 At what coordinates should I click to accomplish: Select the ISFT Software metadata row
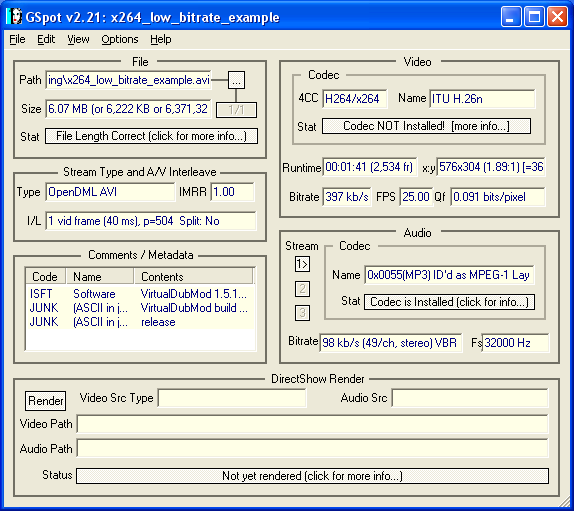click(x=140, y=294)
